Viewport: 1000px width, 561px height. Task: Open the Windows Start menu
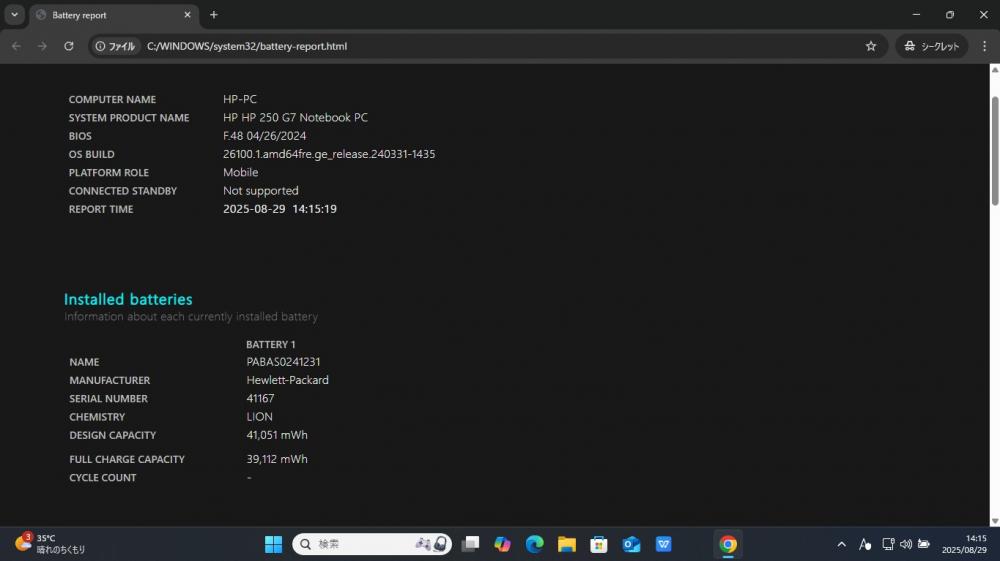[x=274, y=544]
